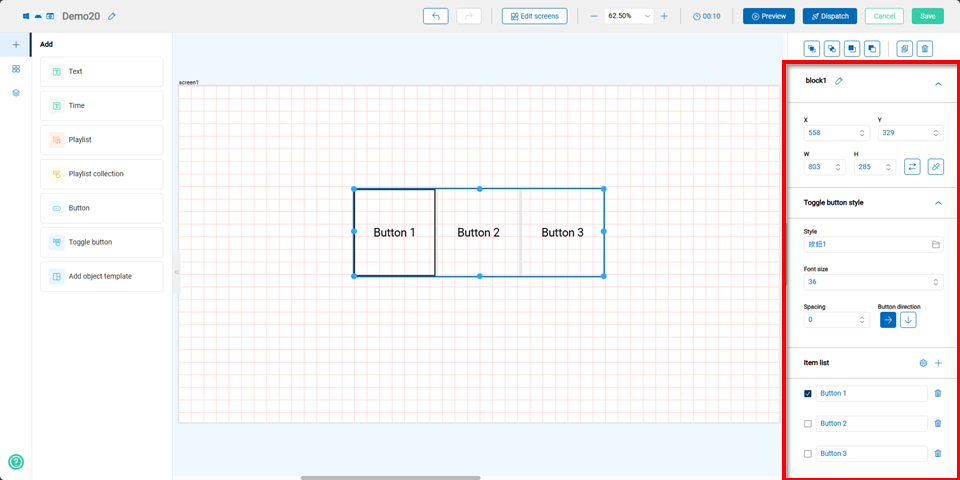Collapse the block1 section chevron
The height and width of the screenshot is (480, 960).
point(938,84)
